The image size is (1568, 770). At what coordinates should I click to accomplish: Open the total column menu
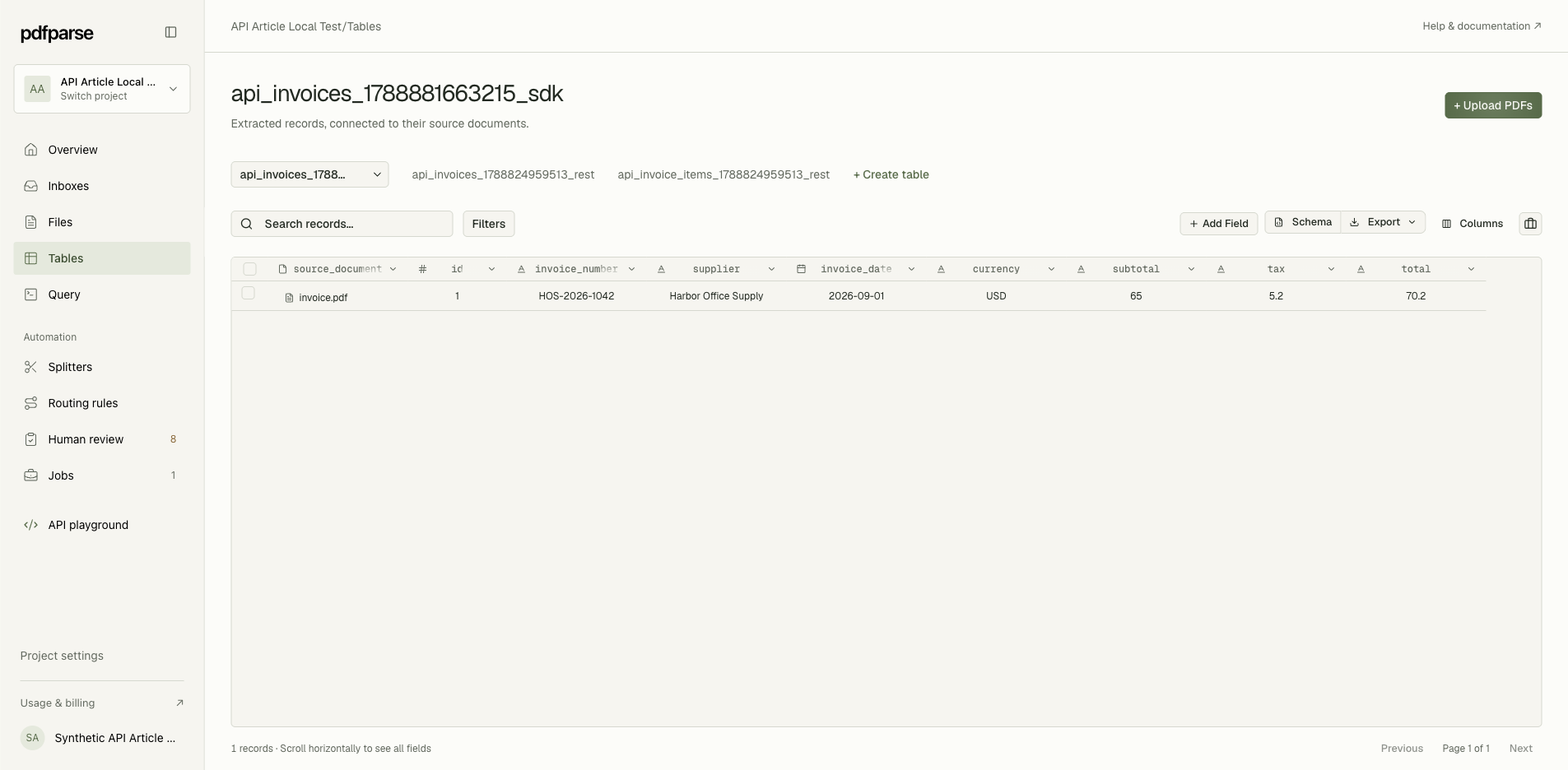[1471, 269]
